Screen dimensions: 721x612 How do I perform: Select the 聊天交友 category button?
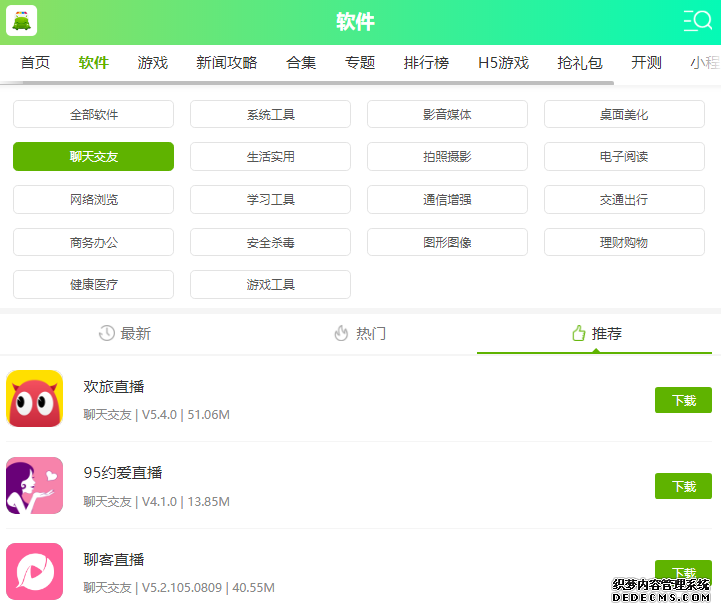point(93,156)
